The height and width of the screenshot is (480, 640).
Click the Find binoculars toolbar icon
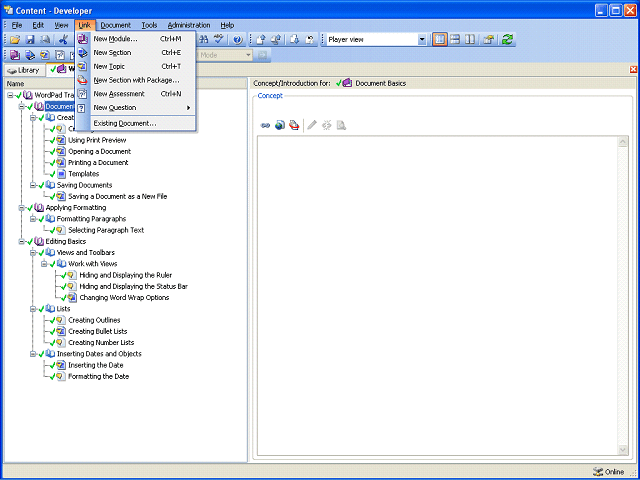[x=204, y=40]
